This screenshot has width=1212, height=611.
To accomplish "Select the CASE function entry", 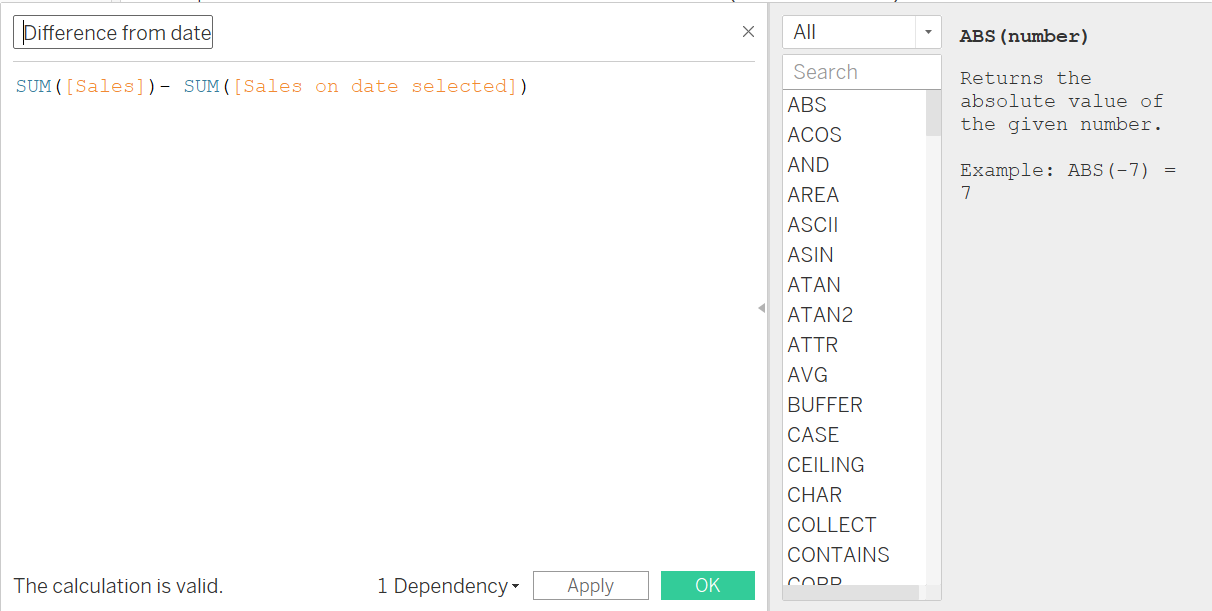I will (x=813, y=435).
